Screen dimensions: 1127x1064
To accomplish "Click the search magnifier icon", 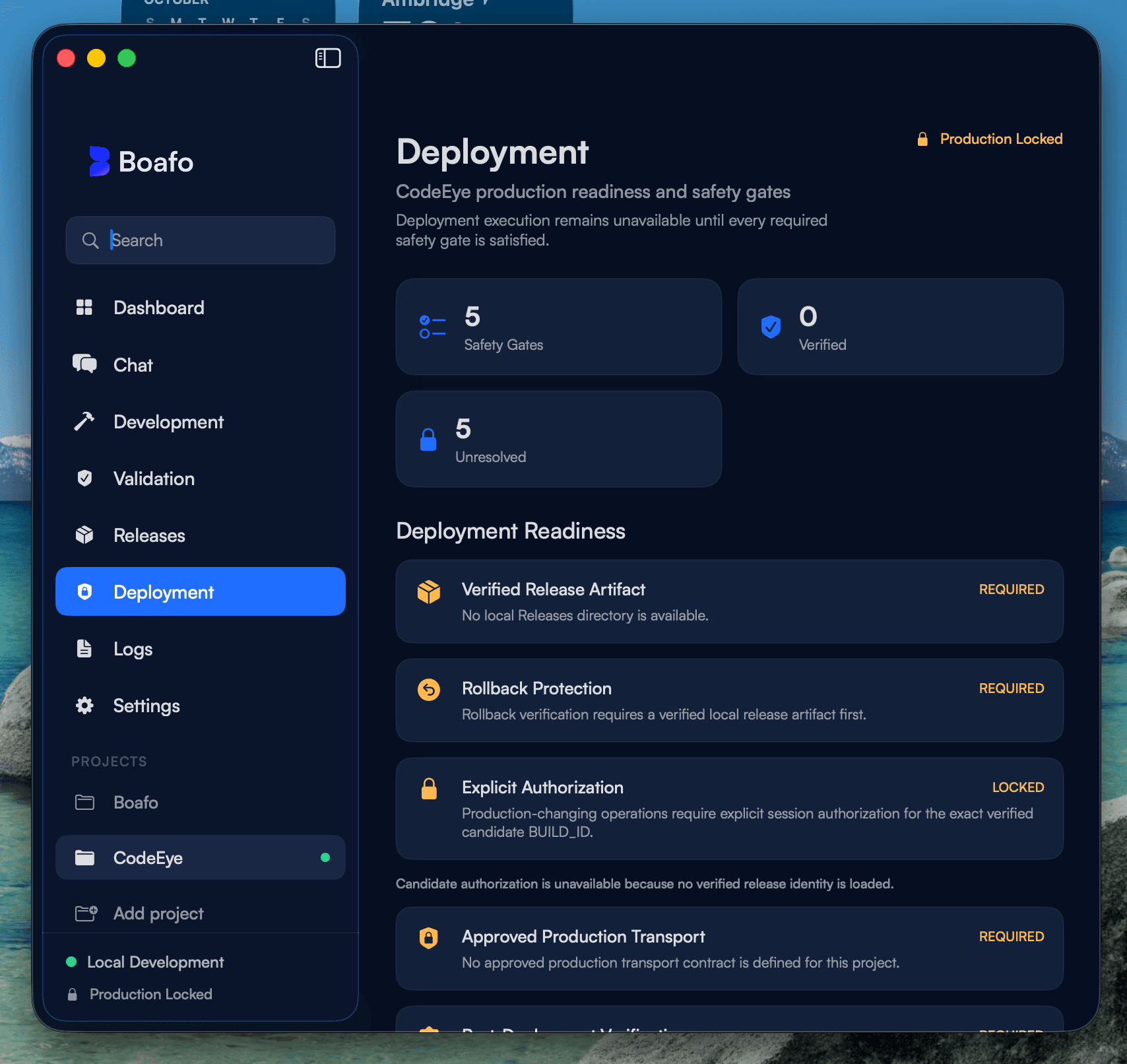I will pos(90,240).
